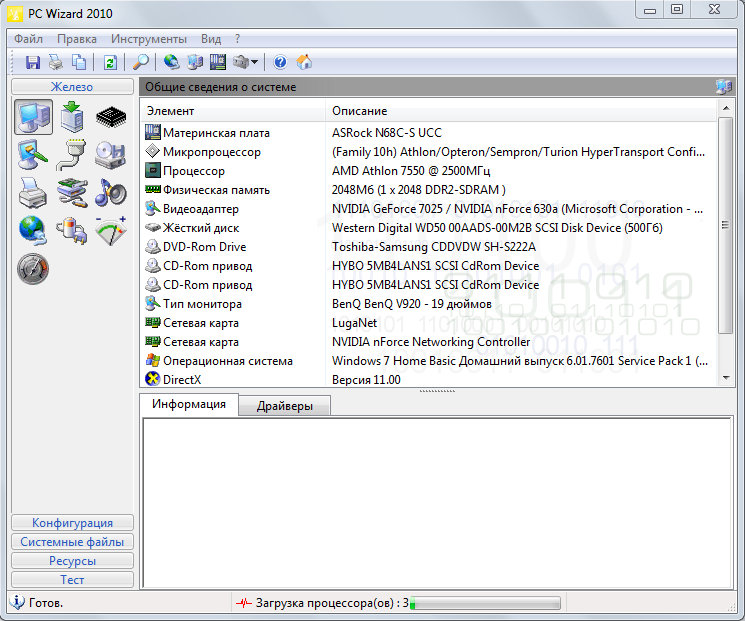The height and width of the screenshot is (621, 745).
Task: Click the Toshiba-Samsung CDDVDW SH-S222A text
Action: tap(434, 247)
